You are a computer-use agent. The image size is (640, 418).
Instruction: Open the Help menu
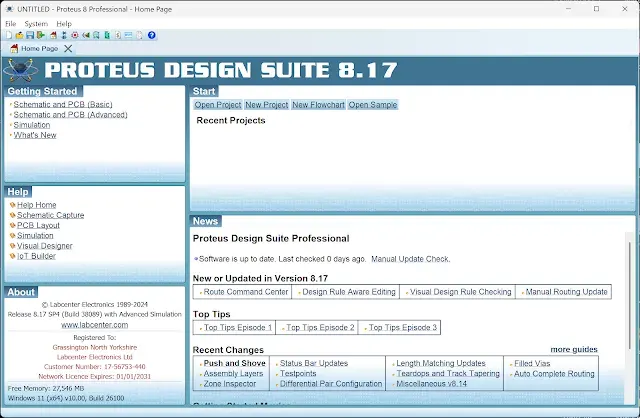64,24
